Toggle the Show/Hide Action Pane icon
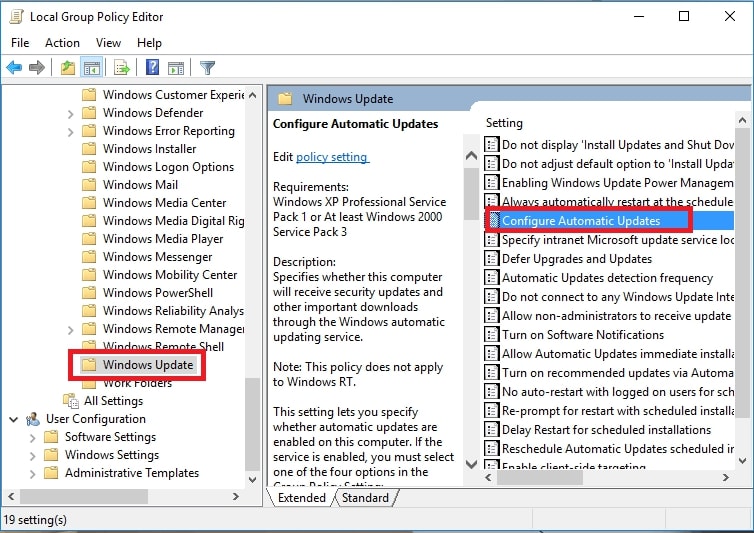Image resolution: width=754 pixels, height=533 pixels. (176, 68)
